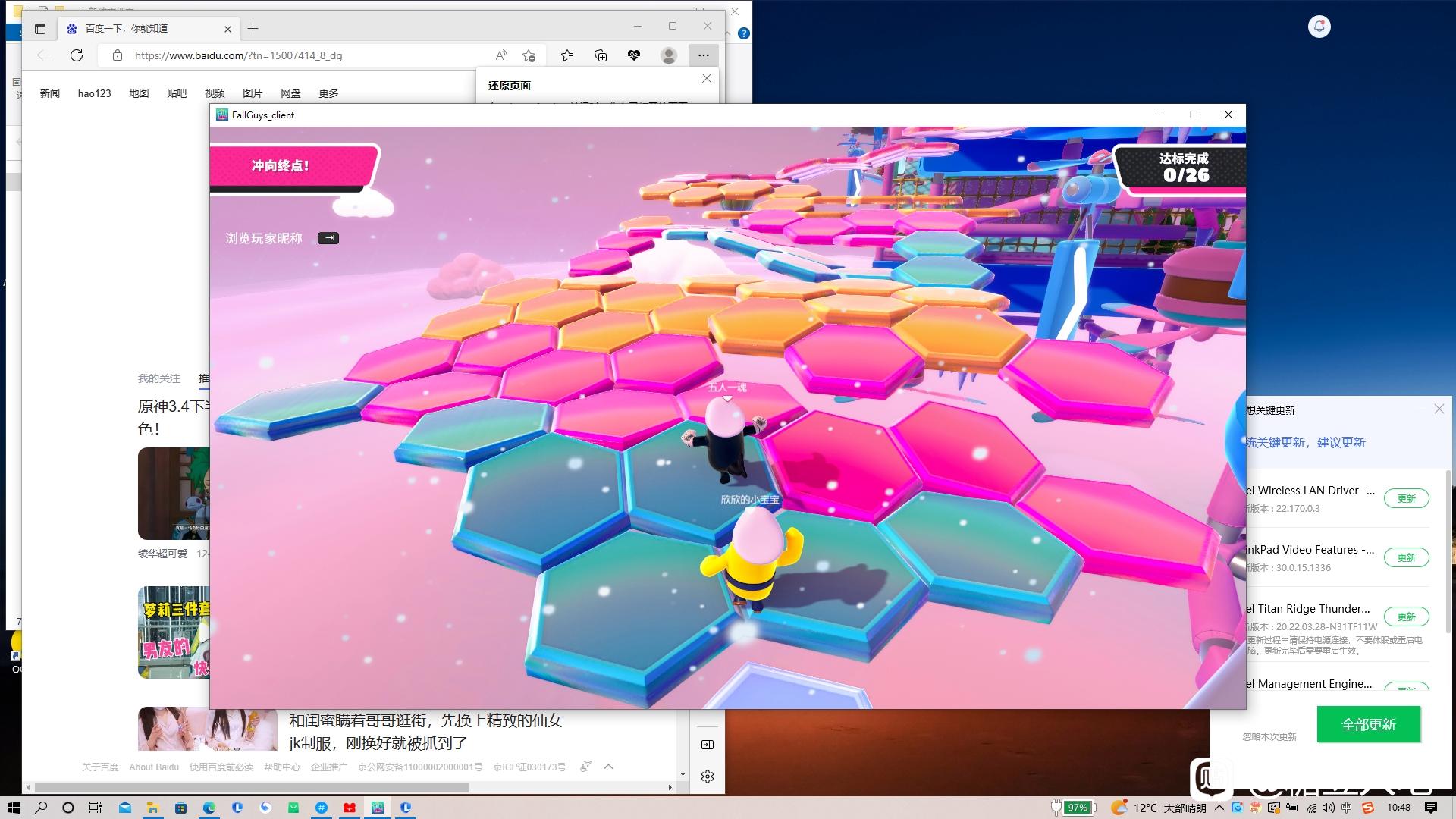This screenshot has height=819, width=1456.
Task: Open the Favorites list icon in Edge
Action: (567, 55)
